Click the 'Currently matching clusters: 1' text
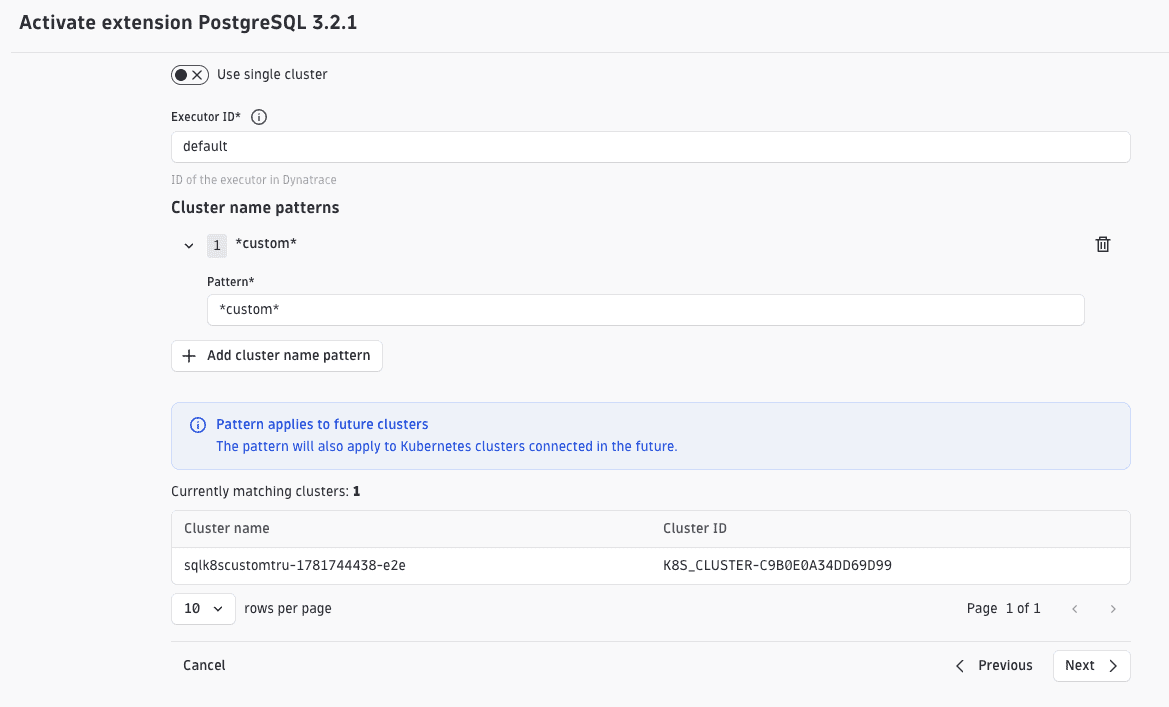This screenshot has height=707, width=1169. point(265,491)
